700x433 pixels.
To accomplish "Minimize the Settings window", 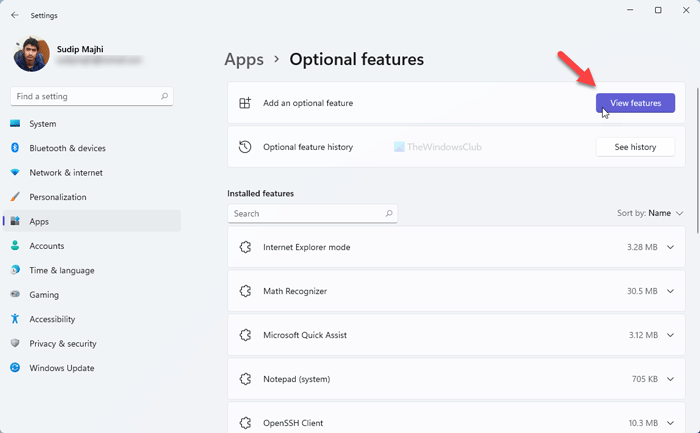I will click(x=630, y=10).
